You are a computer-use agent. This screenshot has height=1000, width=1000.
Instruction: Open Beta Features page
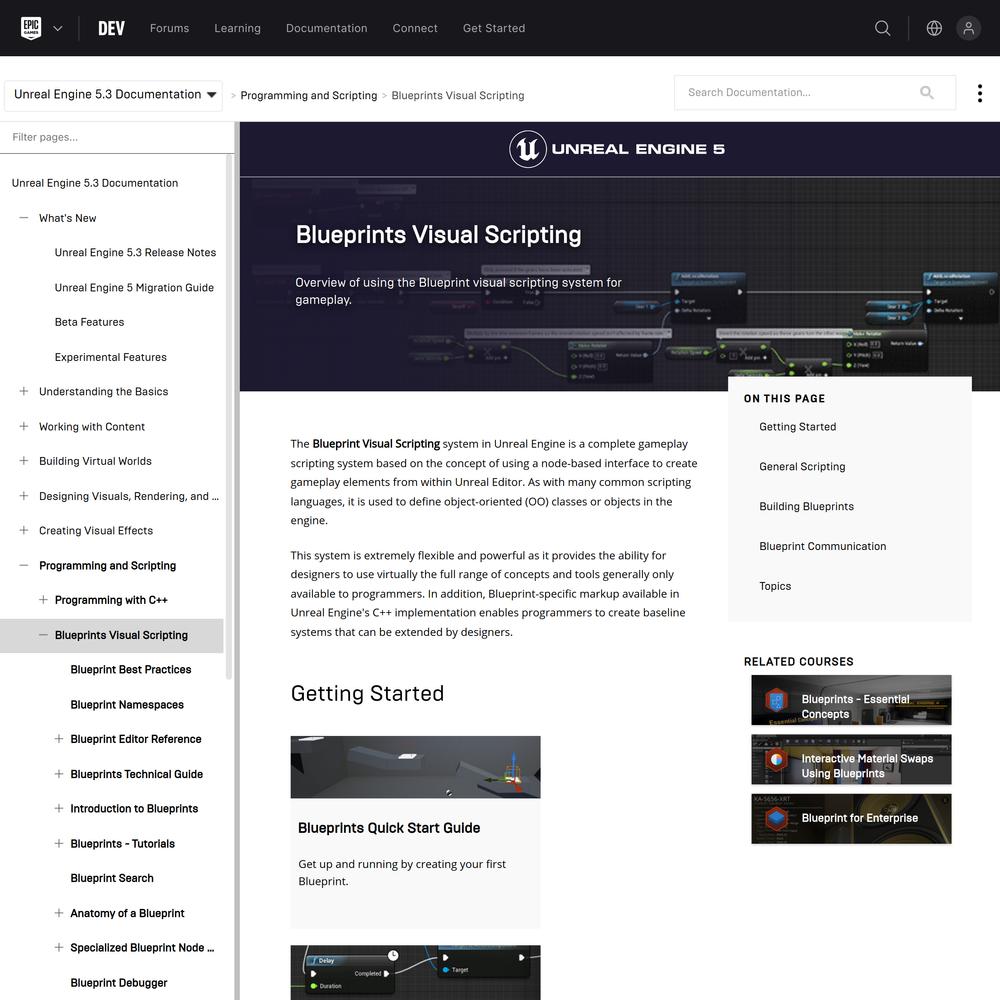point(89,322)
